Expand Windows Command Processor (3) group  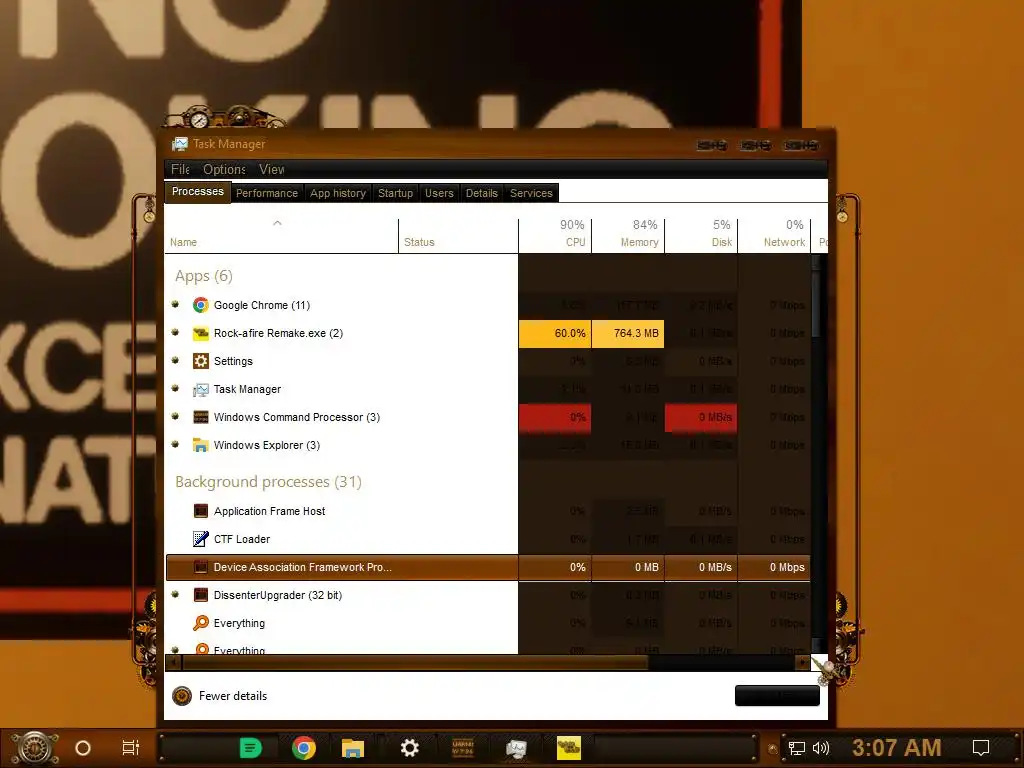(x=175, y=417)
